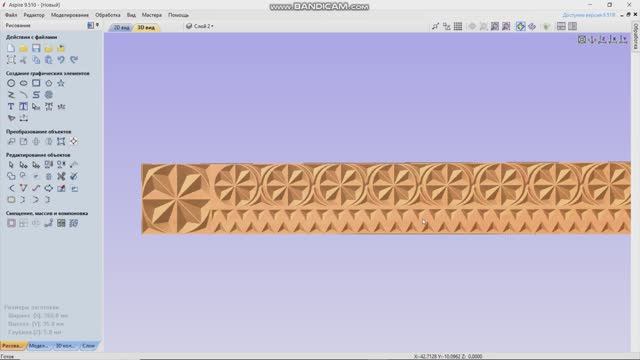Open the Вид menu
The image size is (640, 360).
click(131, 15)
